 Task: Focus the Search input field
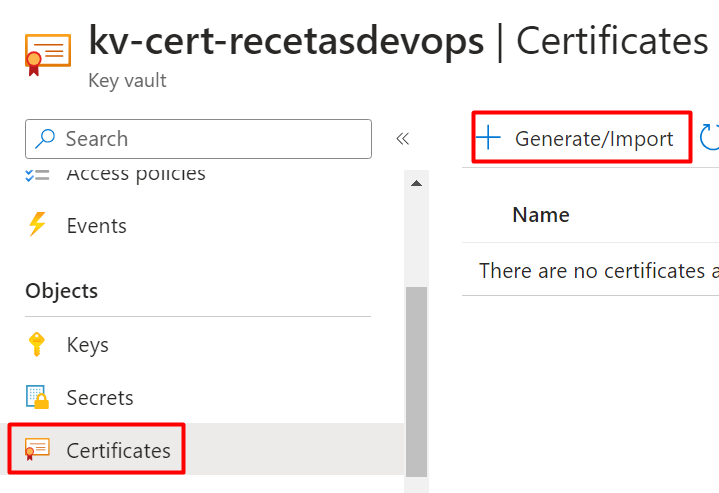click(x=198, y=139)
